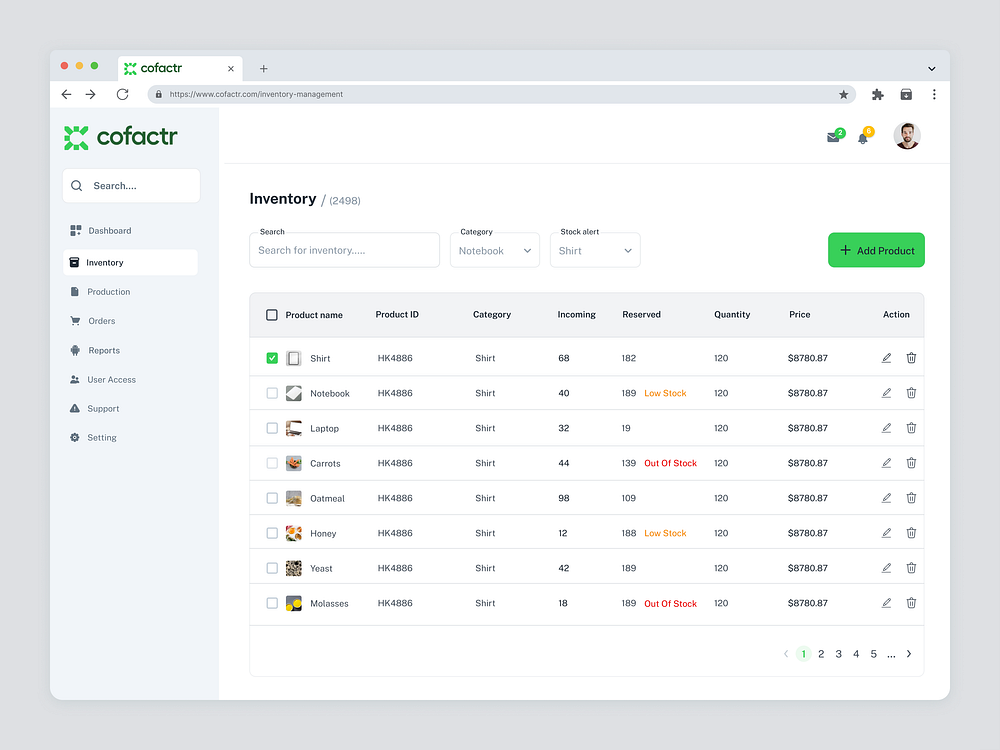The width and height of the screenshot is (1000, 750).
Task: Toggle the checkbox for Notebook row
Action: [271, 392]
